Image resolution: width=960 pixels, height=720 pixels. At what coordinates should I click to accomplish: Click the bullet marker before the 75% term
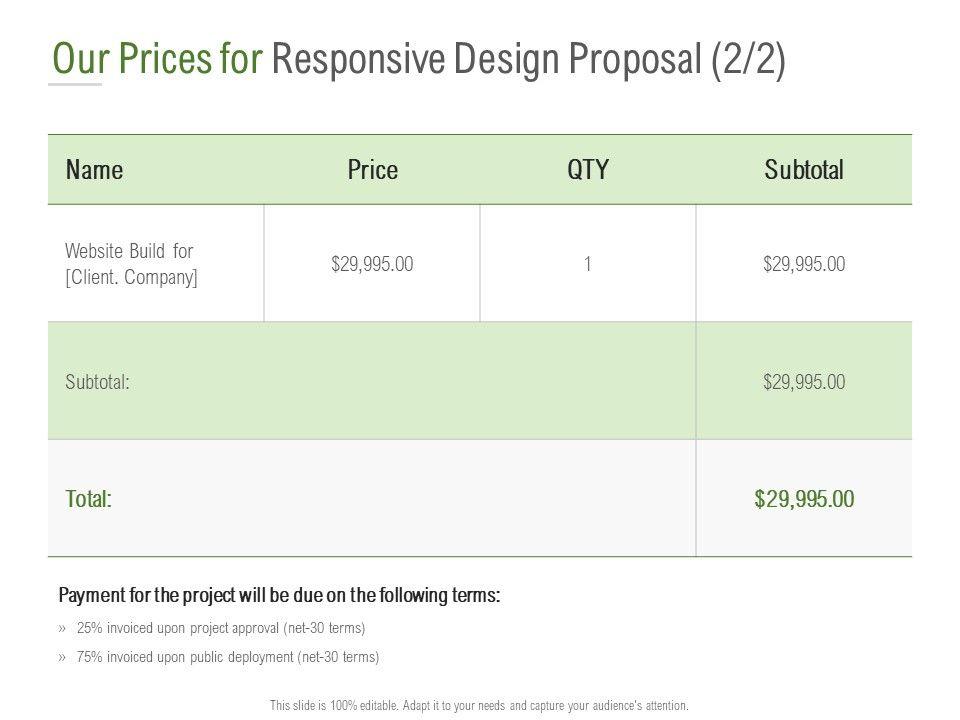click(63, 657)
